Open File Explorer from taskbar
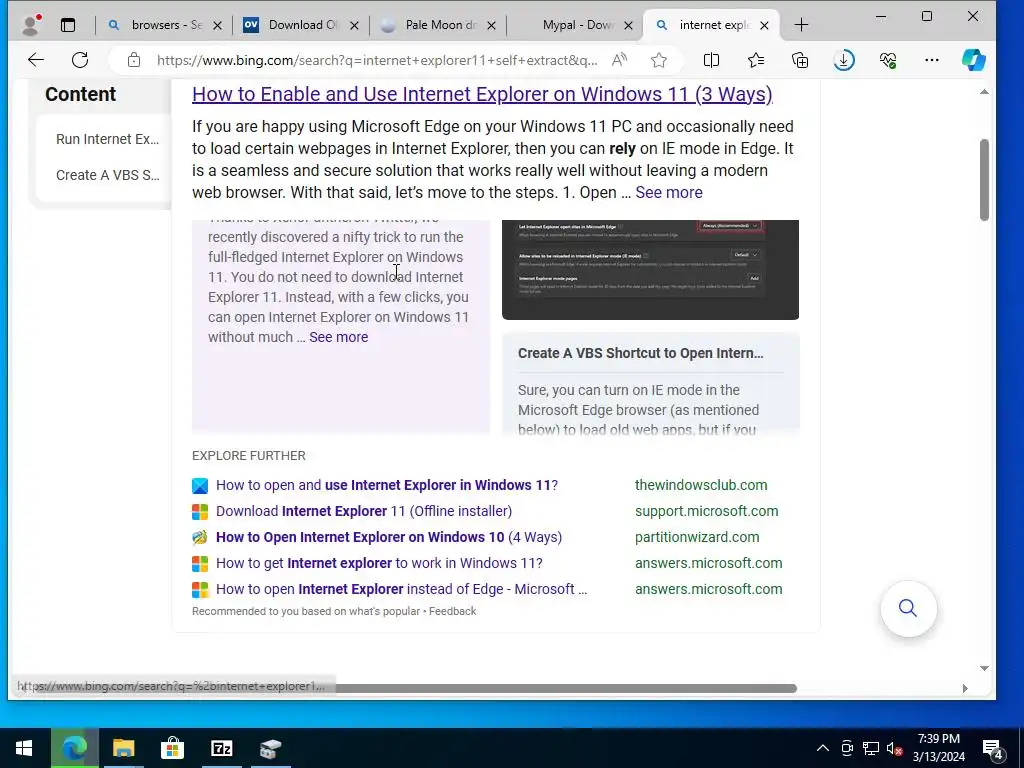This screenshot has height=768, width=1024. 123,748
